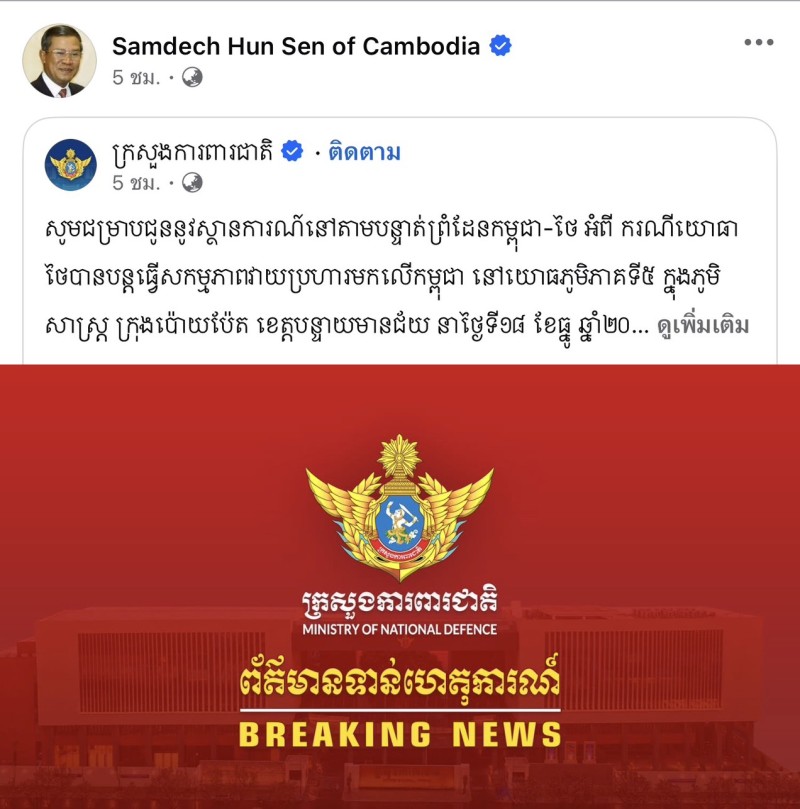
Task: Expand post text with ดูเพิ่มเติม
Action: tap(703, 326)
